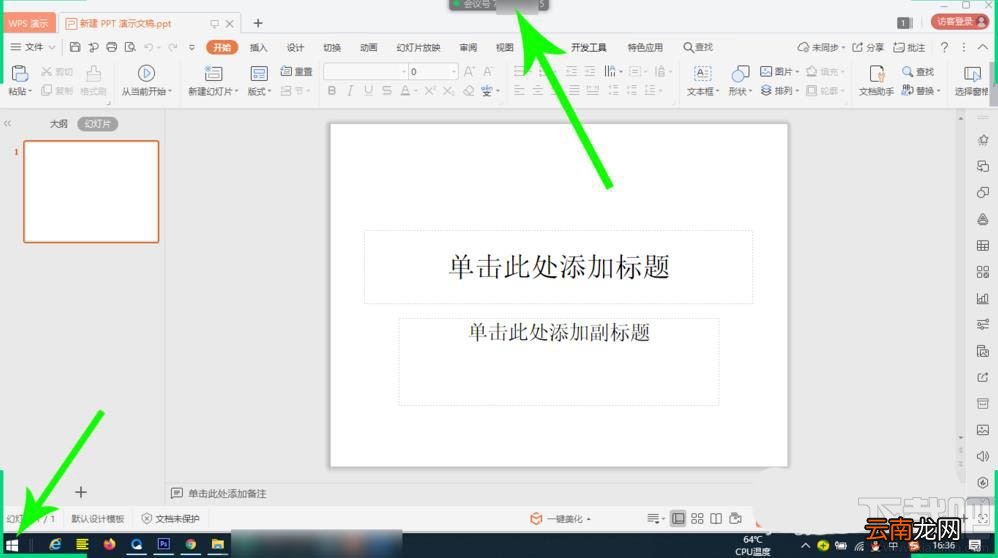Image resolution: width=998 pixels, height=558 pixels.
Task: Switch to the 动画 ribbon tab
Action: pos(369,47)
